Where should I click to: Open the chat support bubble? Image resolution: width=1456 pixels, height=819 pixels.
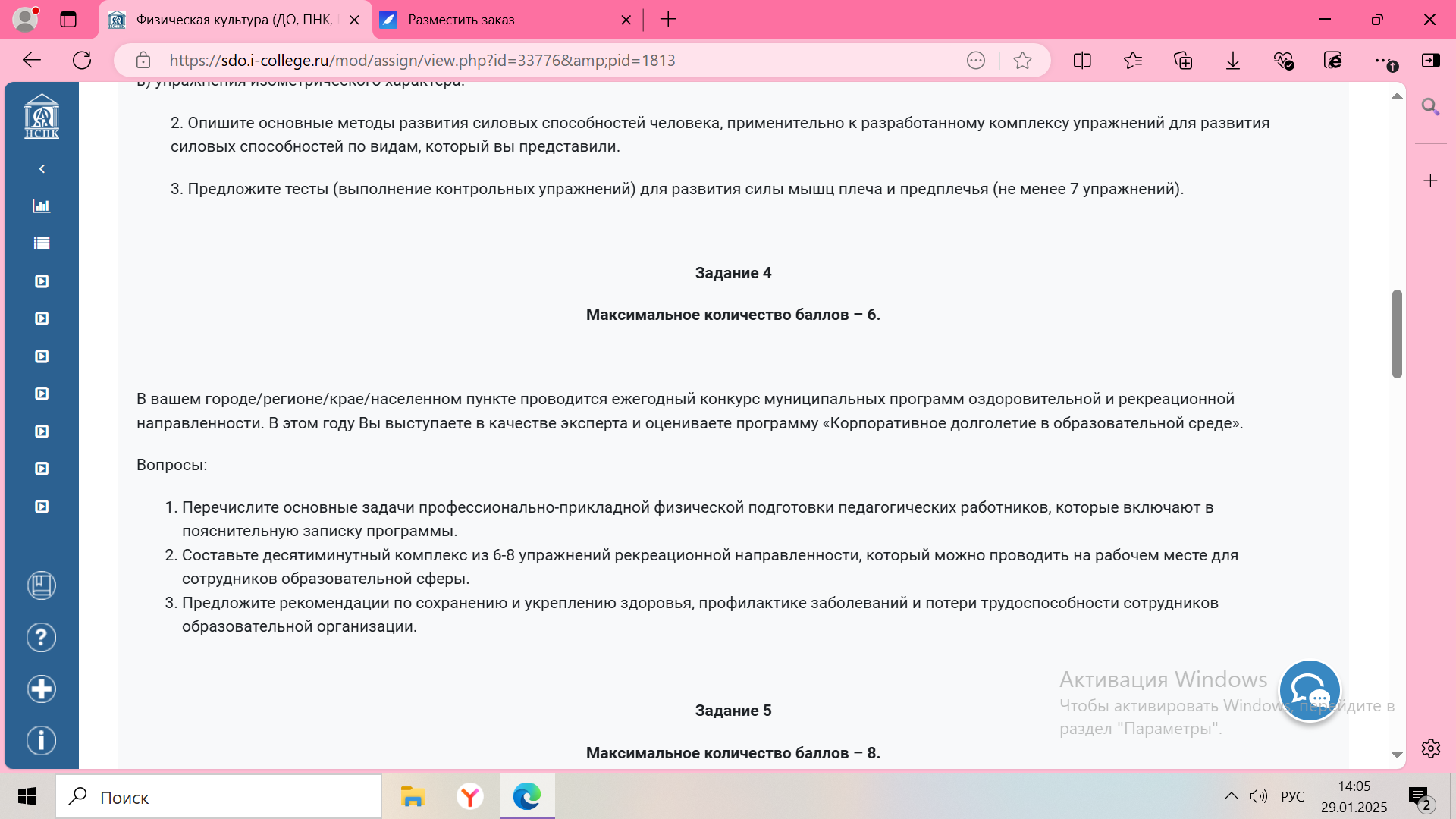click(1310, 691)
